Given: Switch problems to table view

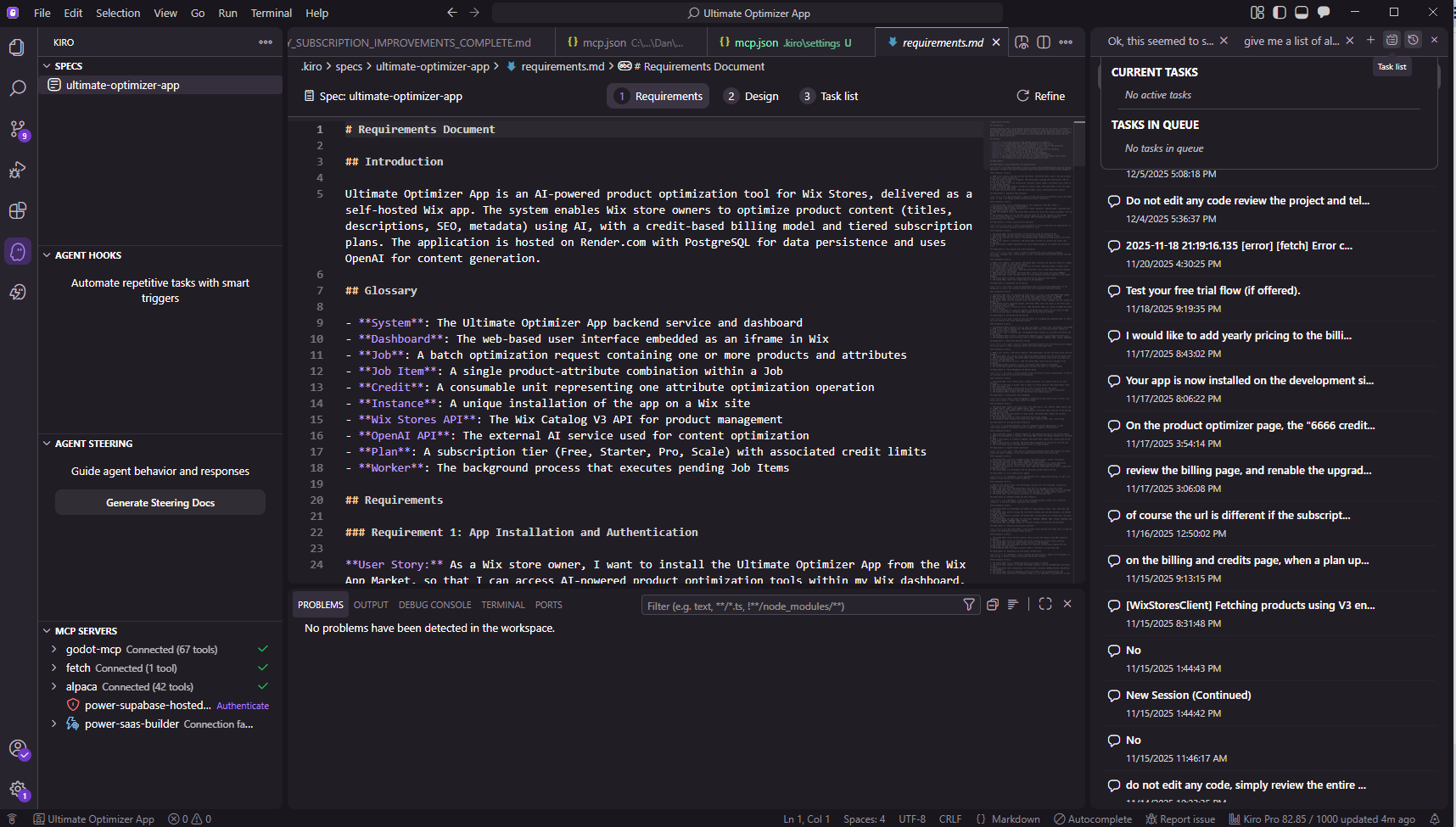Looking at the screenshot, I should (x=1012, y=605).
